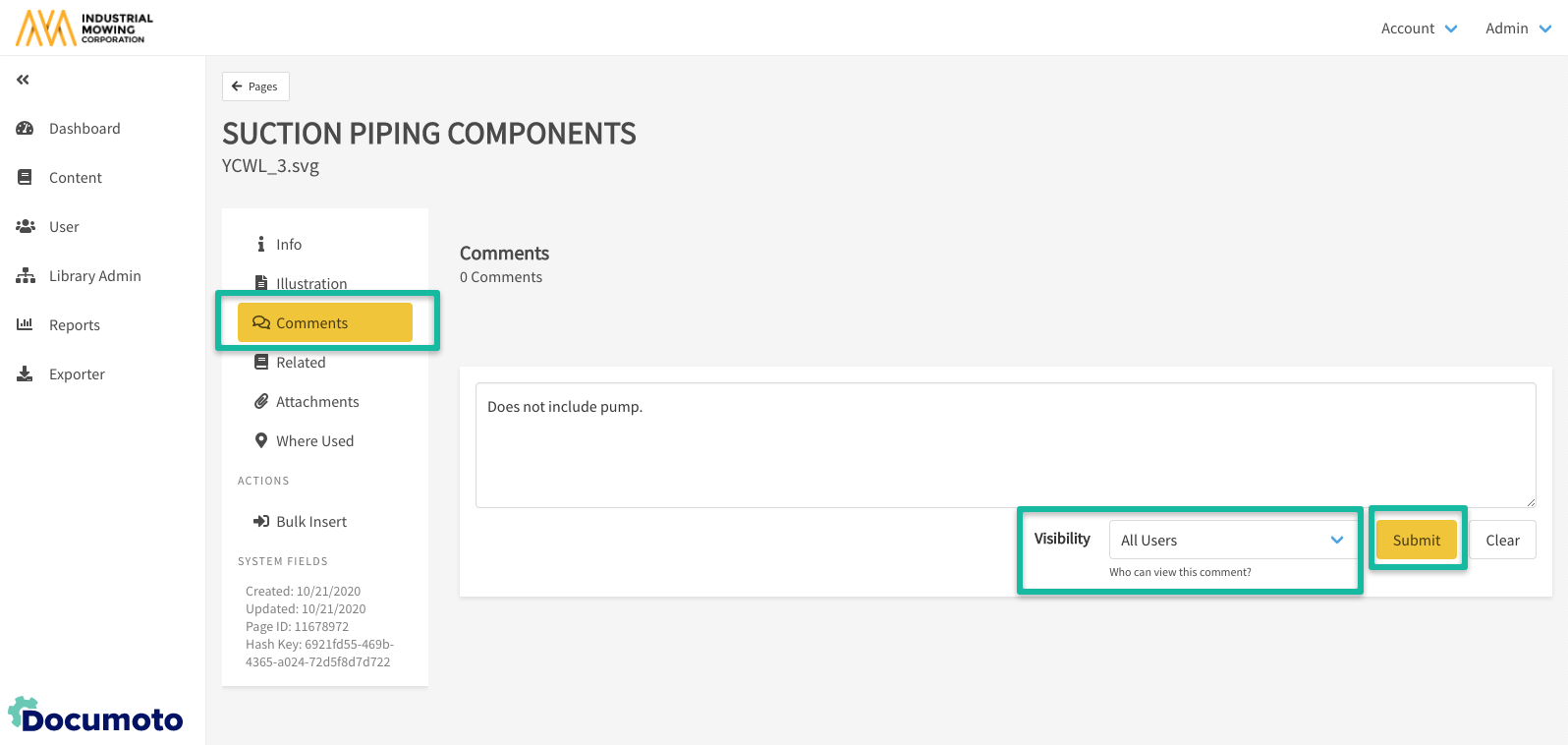
Task: Click the Where Used location pin icon
Action: [x=261, y=441]
